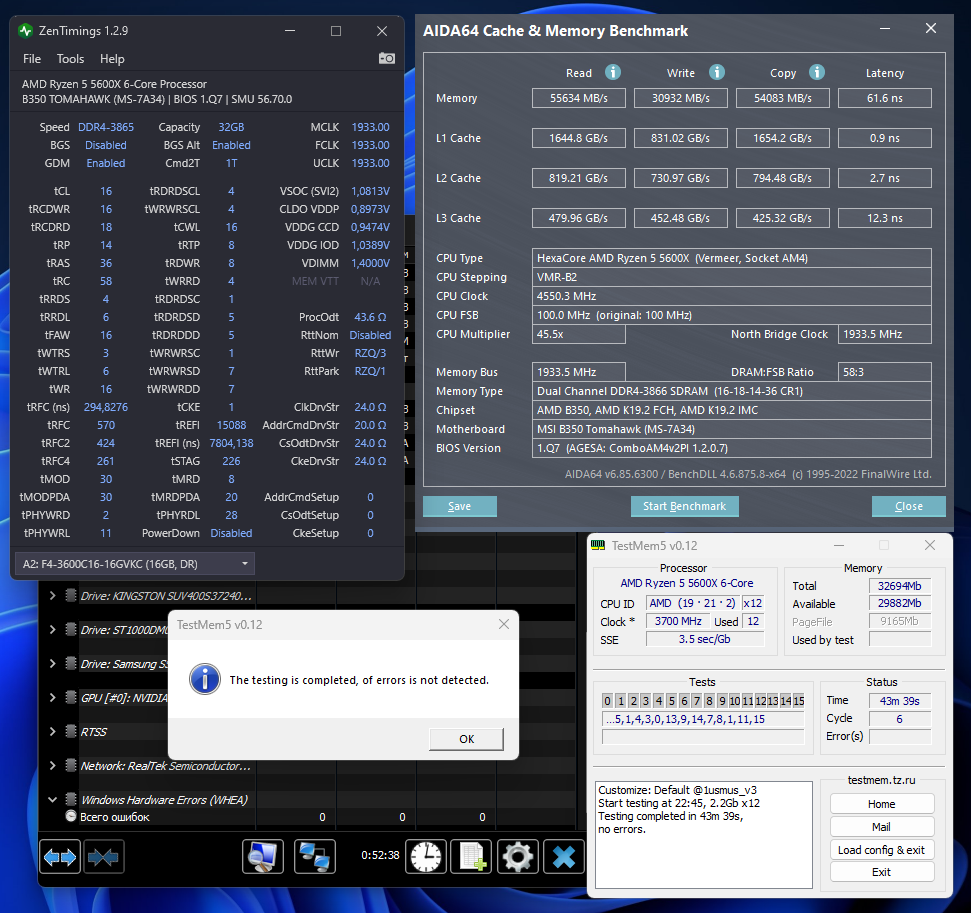Expand Drive: KINGSTON SUV400S37240 sensor group
The width and height of the screenshot is (971, 913).
53,596
